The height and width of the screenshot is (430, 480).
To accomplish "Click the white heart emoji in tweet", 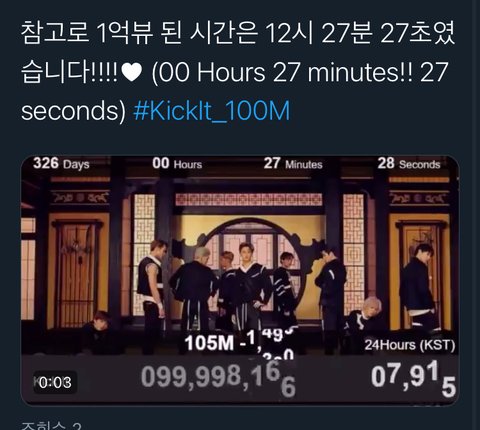I will point(132,72).
